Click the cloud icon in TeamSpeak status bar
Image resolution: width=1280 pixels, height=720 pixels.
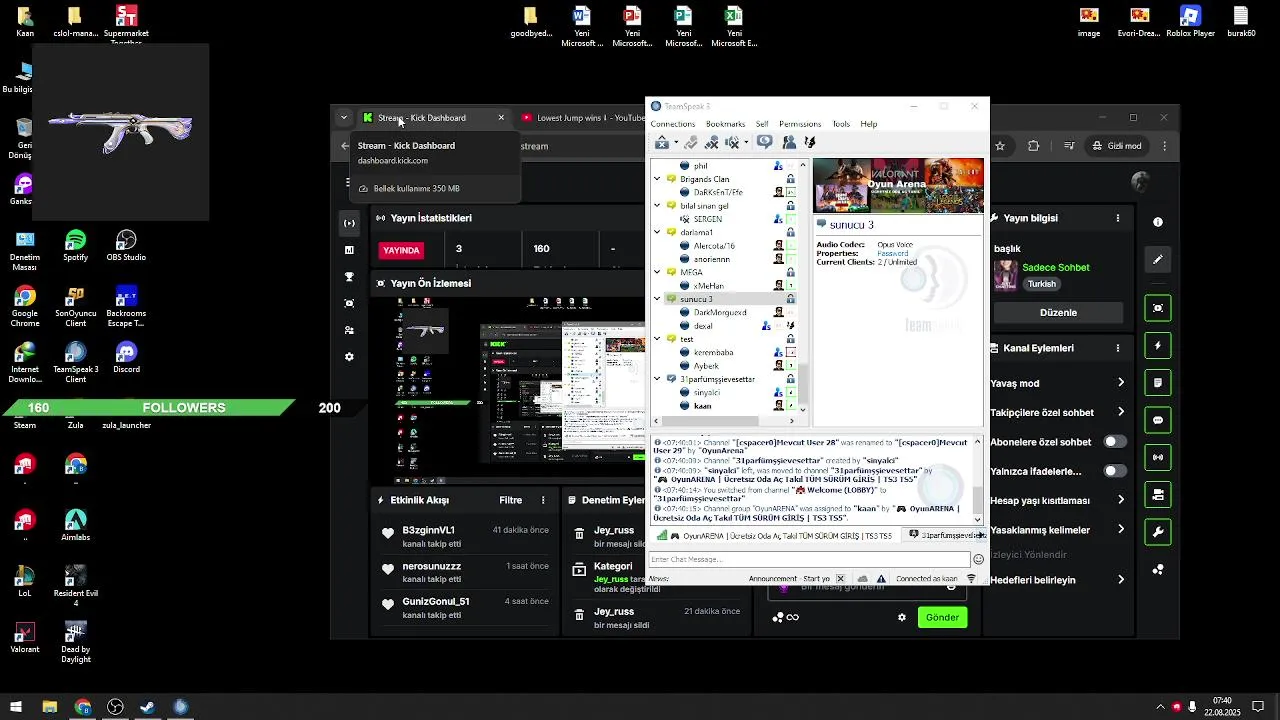(x=862, y=579)
